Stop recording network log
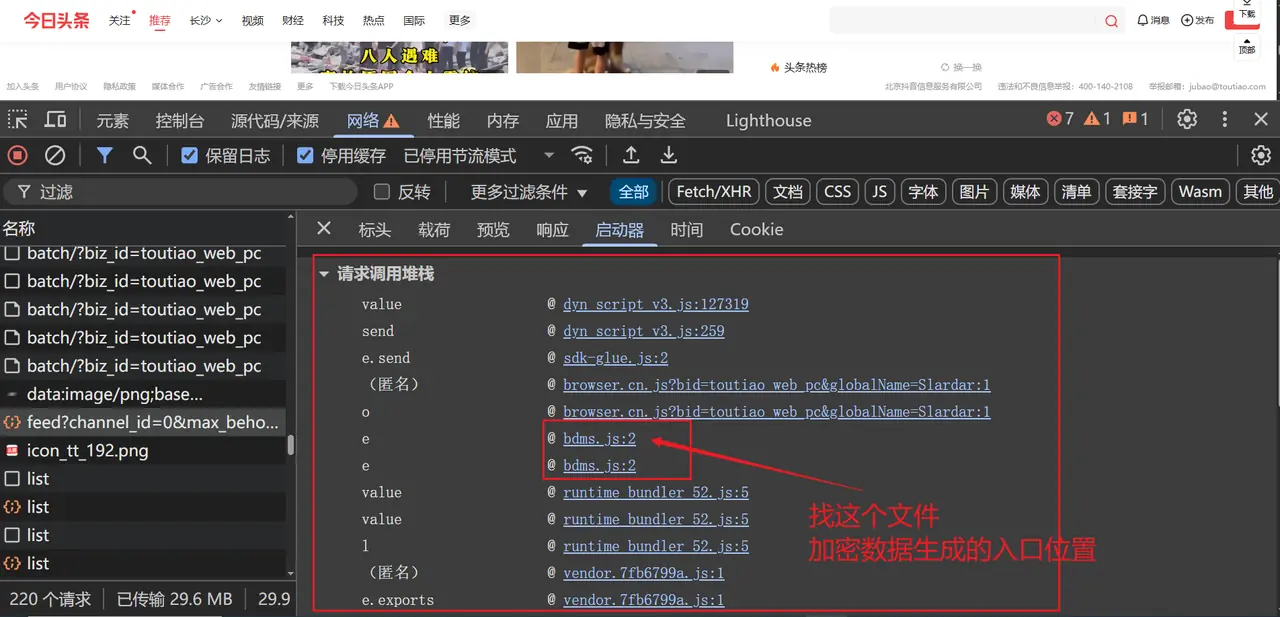Viewport: 1280px width, 617px height. (18, 155)
